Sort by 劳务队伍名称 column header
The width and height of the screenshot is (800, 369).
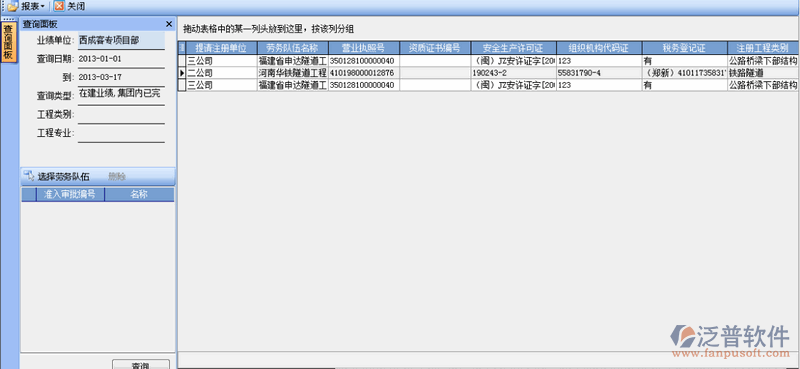click(292, 48)
